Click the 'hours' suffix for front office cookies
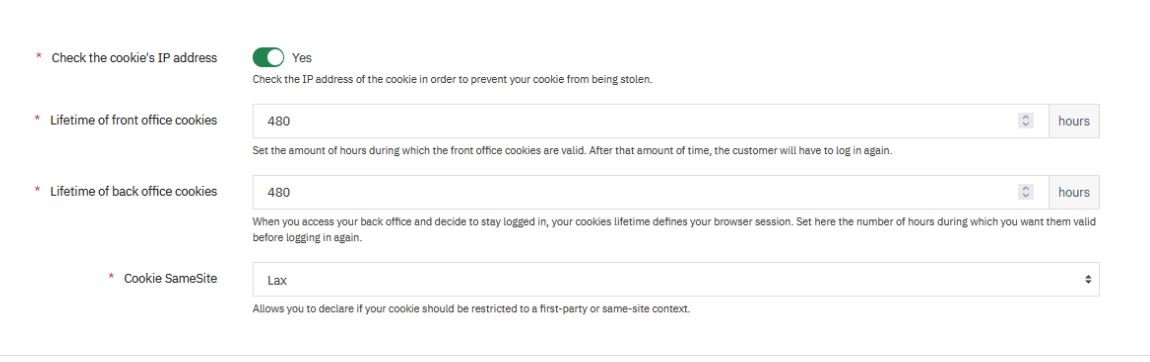The width and height of the screenshot is (1150, 362). point(1074,121)
